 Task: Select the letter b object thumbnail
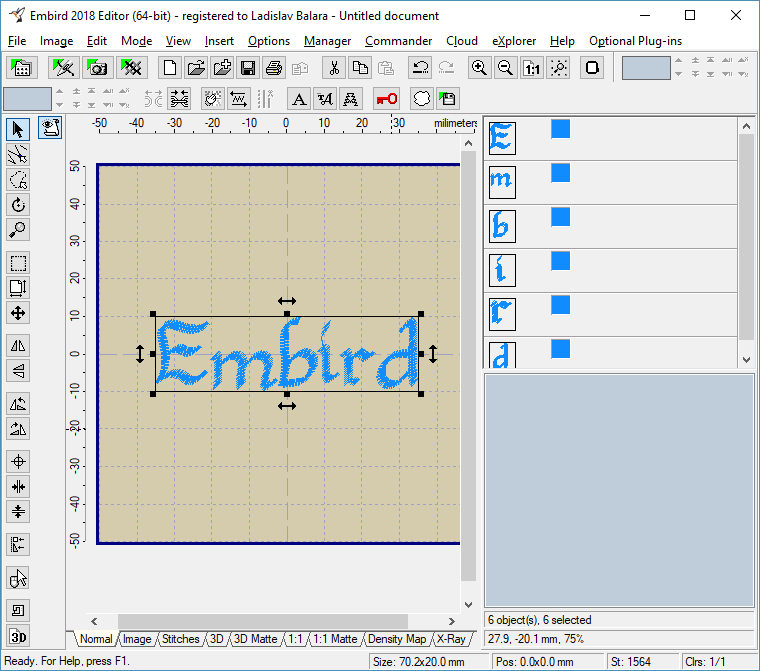[502, 226]
